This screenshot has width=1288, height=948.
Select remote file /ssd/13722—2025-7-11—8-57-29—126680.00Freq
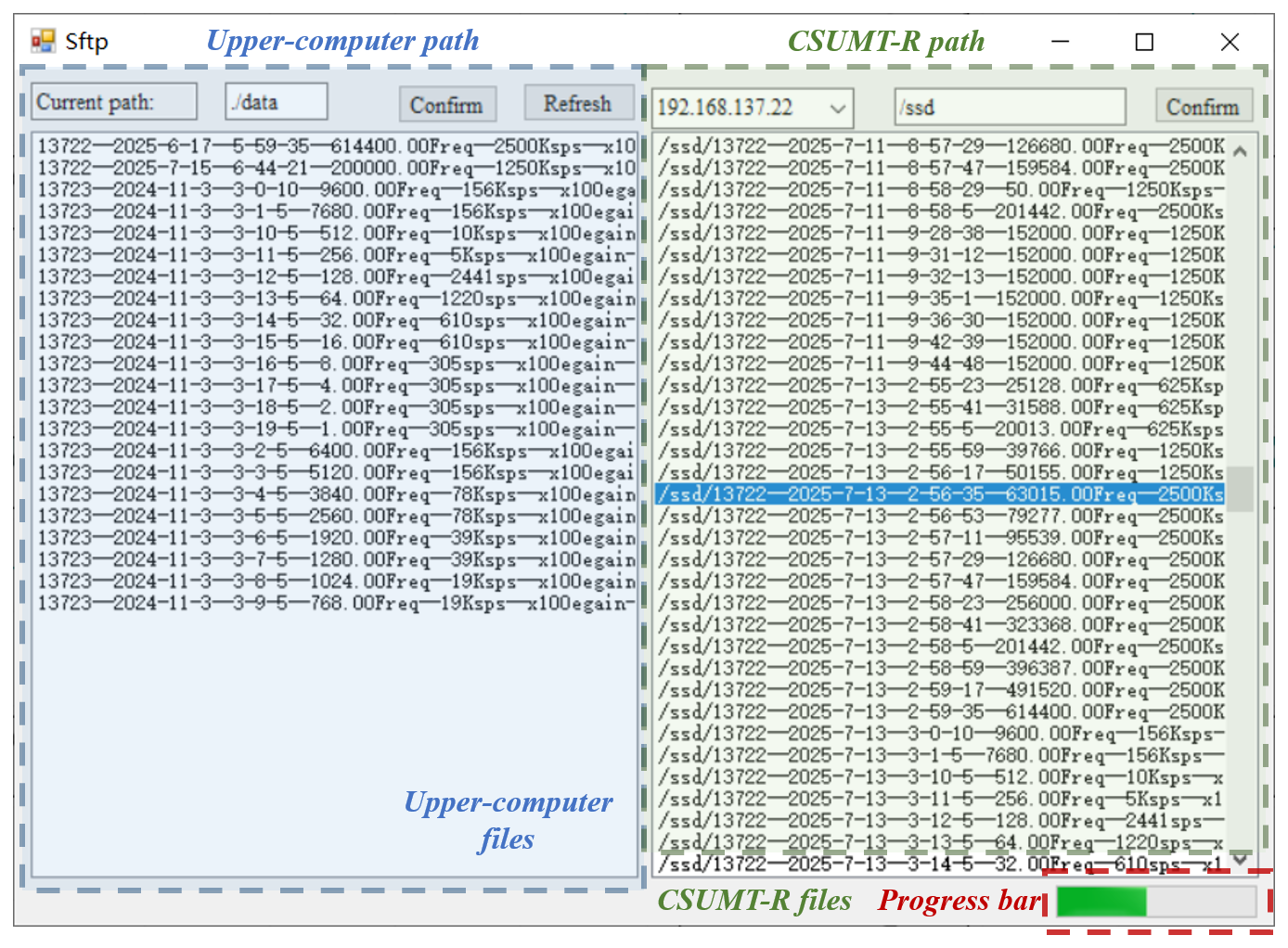[939, 147]
